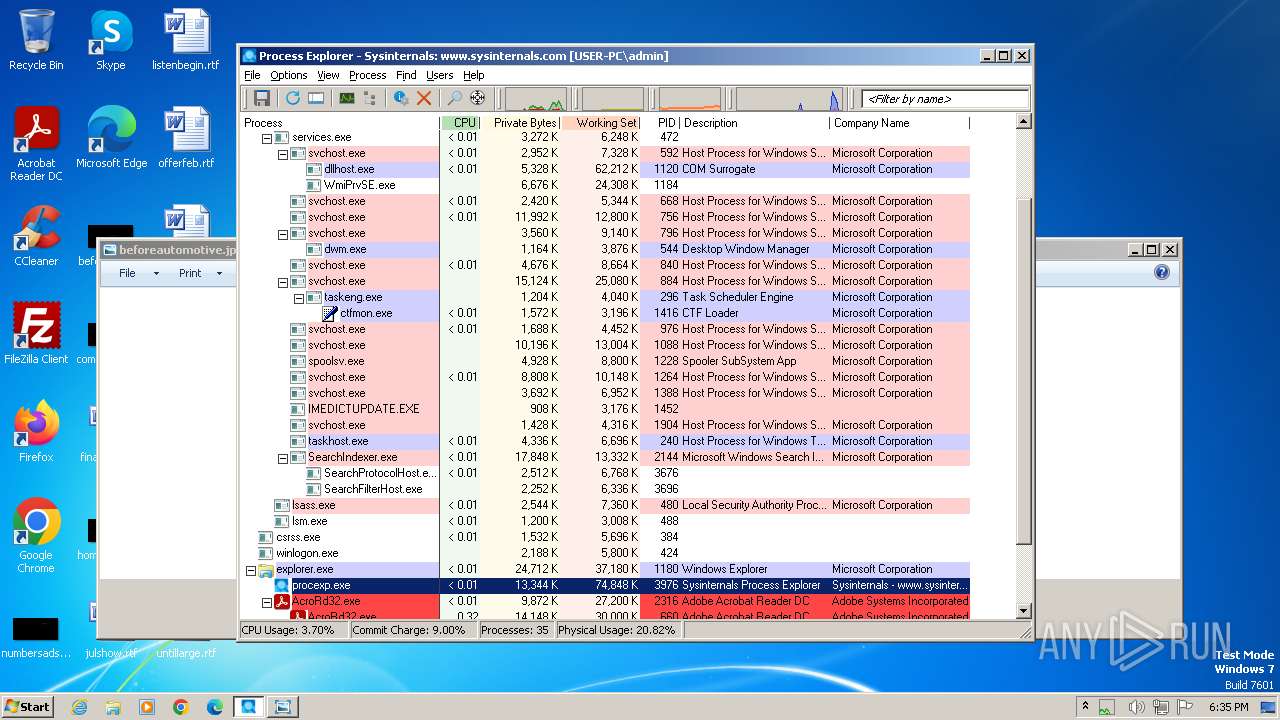Collapse svchost.exe PID 796 tree node
The width and height of the screenshot is (1280, 720).
pos(282,234)
